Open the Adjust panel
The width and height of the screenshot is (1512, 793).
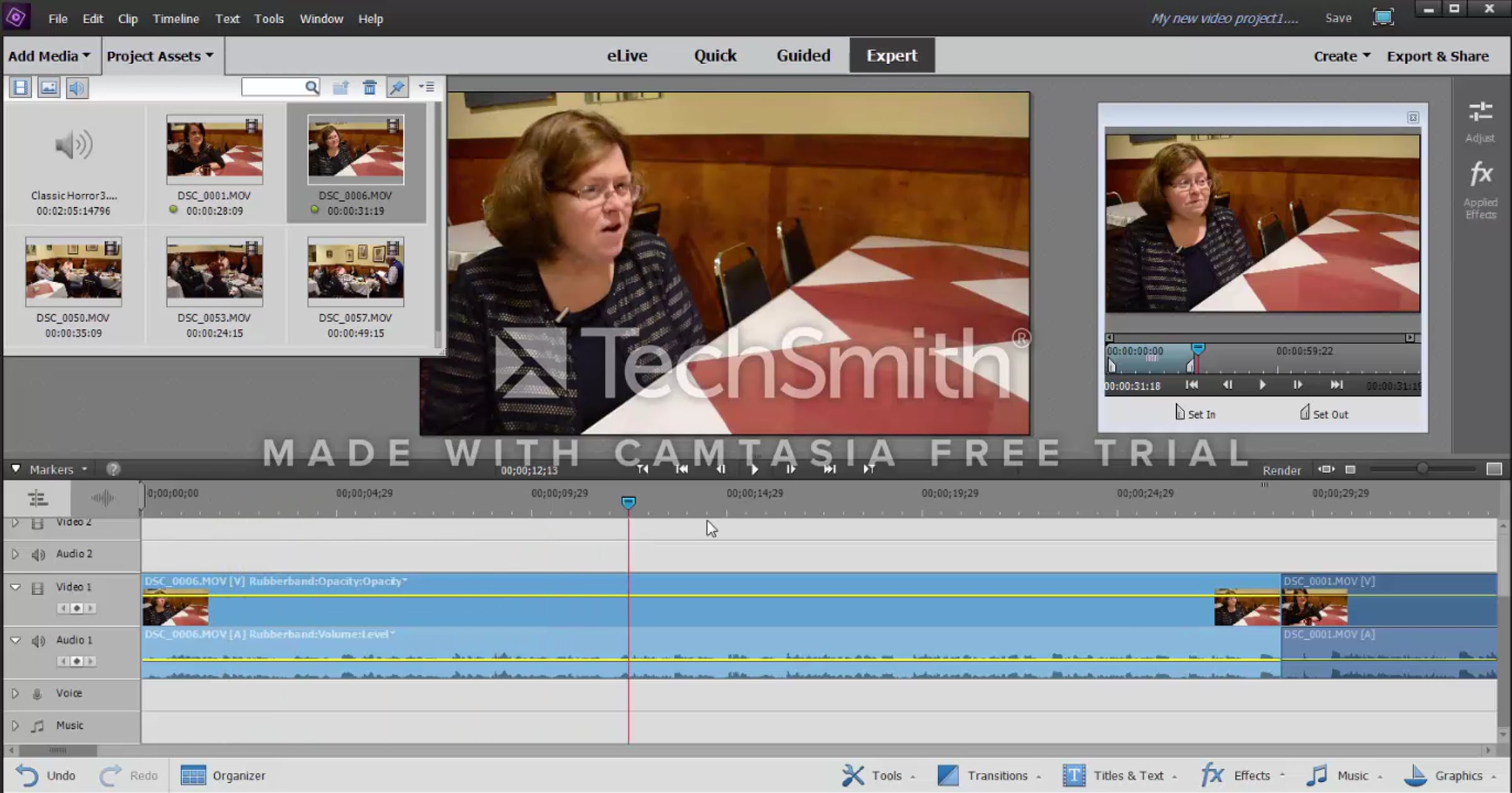point(1480,122)
